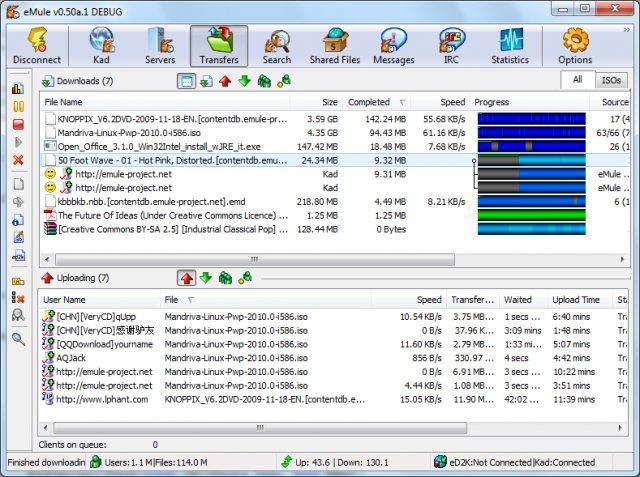640x477 pixels.
Task: Click the Users icon in status bar
Action: click(x=96, y=462)
